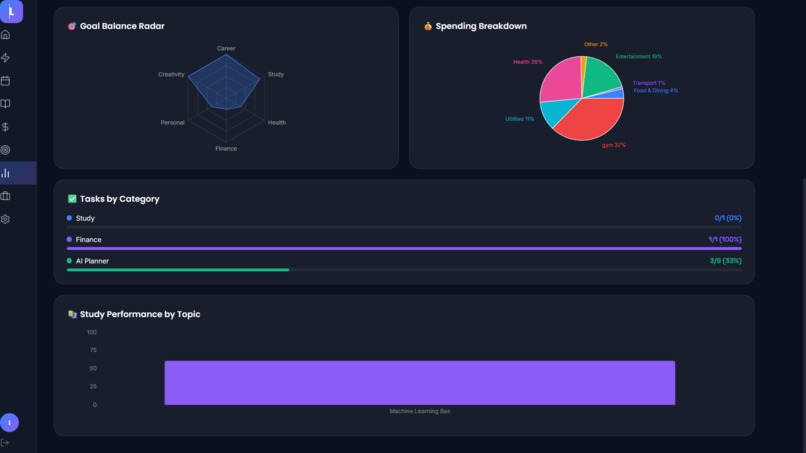The image size is (806, 453).
Task: Click the purple dot next to Finance
Action: 69,240
